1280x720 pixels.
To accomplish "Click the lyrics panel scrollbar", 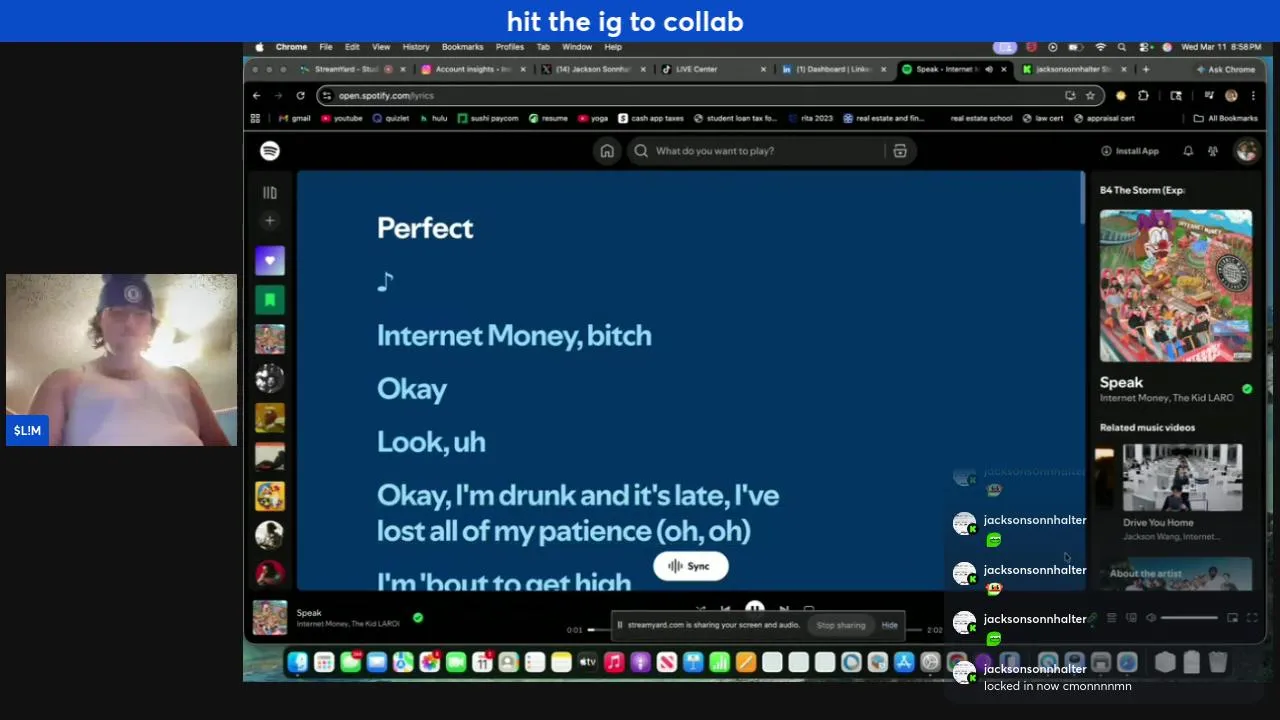I will click(x=1081, y=198).
